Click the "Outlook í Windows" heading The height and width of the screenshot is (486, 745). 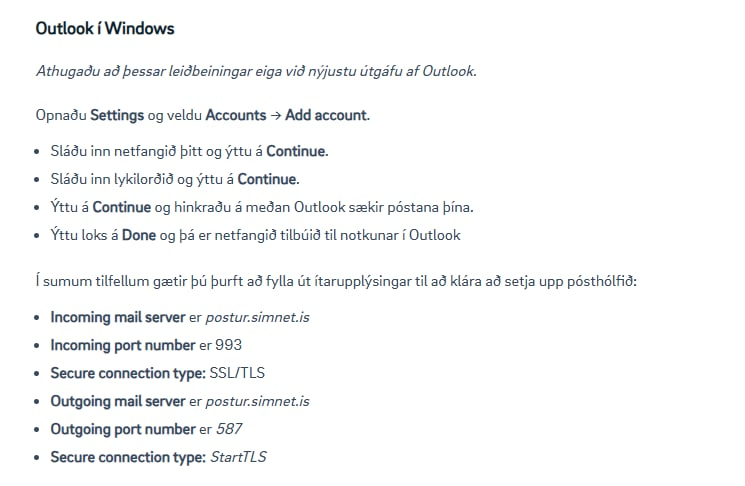point(105,28)
